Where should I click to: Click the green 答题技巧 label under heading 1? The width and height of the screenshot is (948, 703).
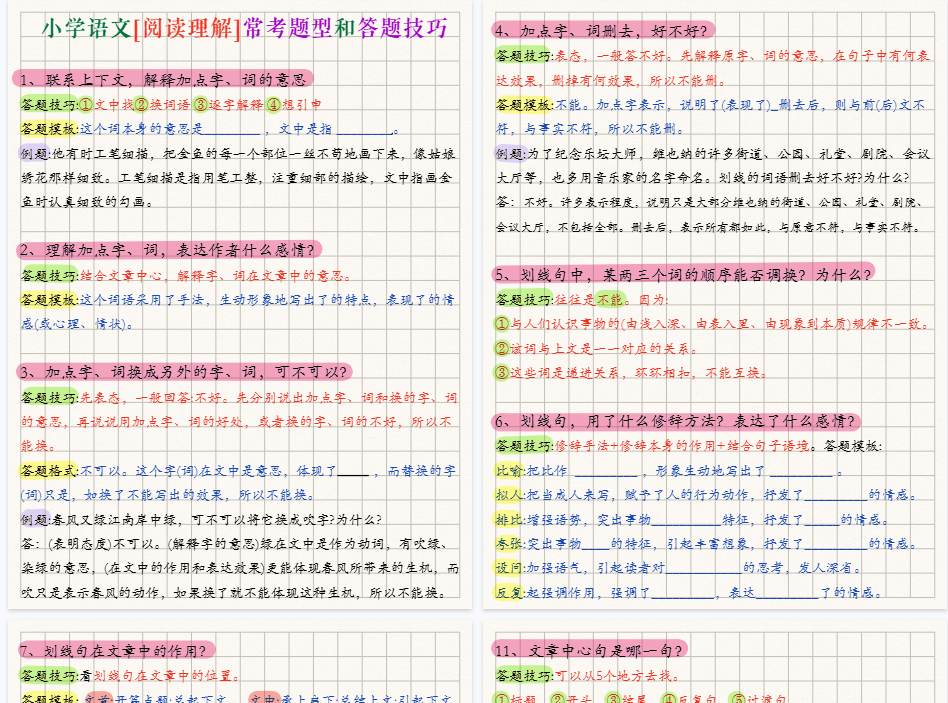click(x=49, y=104)
